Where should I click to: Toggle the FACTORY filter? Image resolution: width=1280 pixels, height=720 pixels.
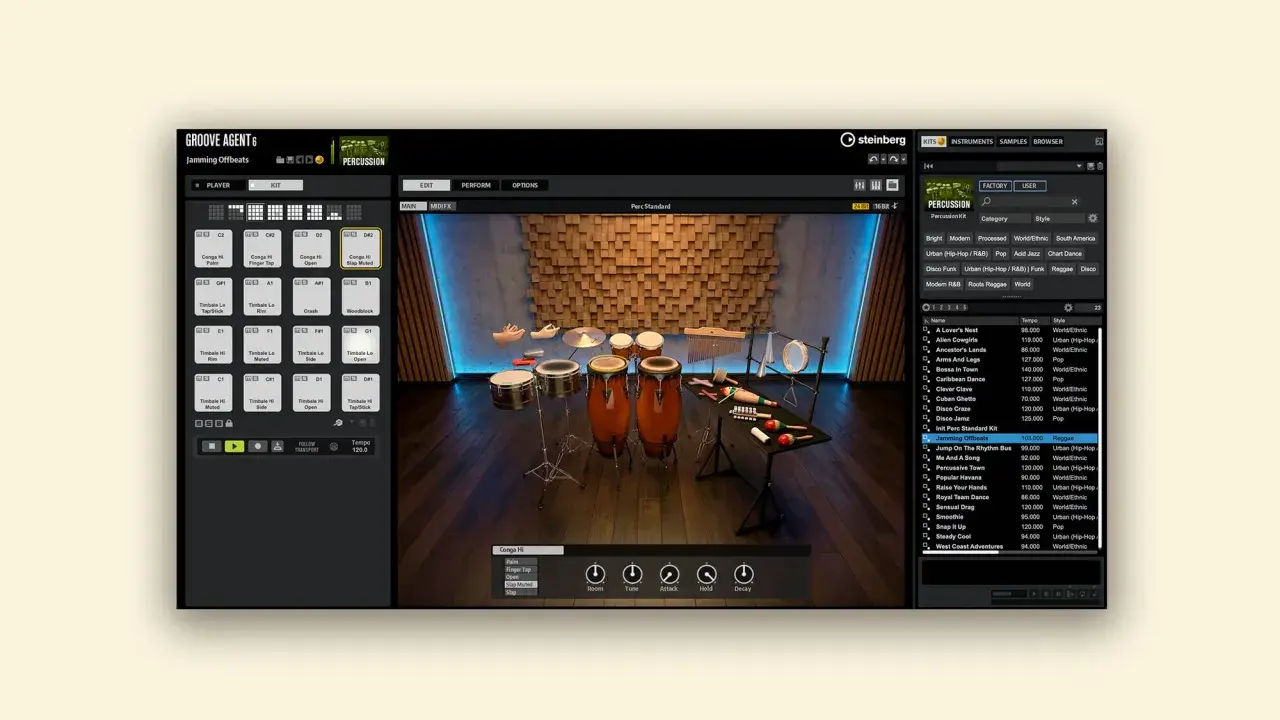click(x=995, y=186)
